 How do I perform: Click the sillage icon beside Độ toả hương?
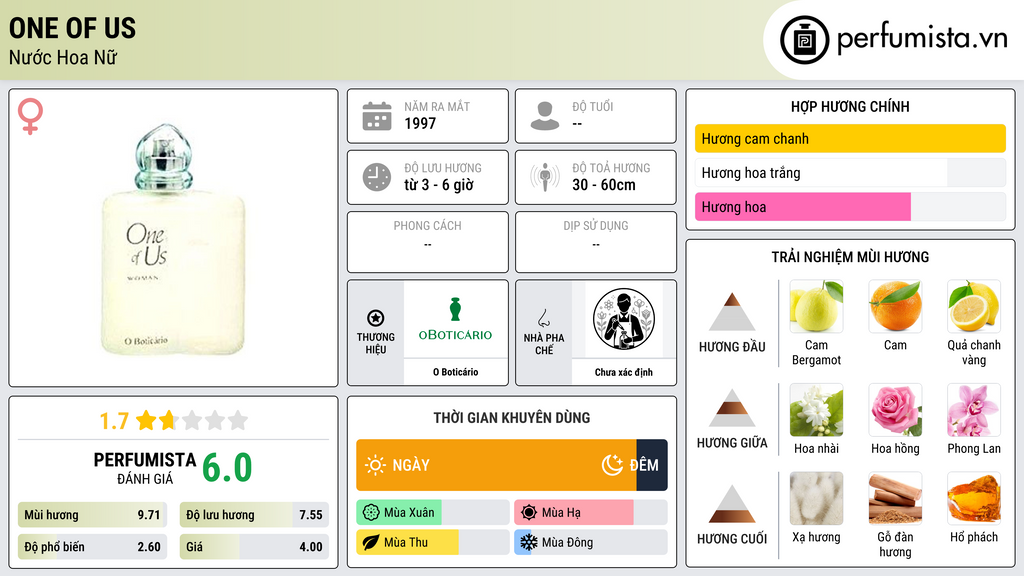click(x=545, y=177)
